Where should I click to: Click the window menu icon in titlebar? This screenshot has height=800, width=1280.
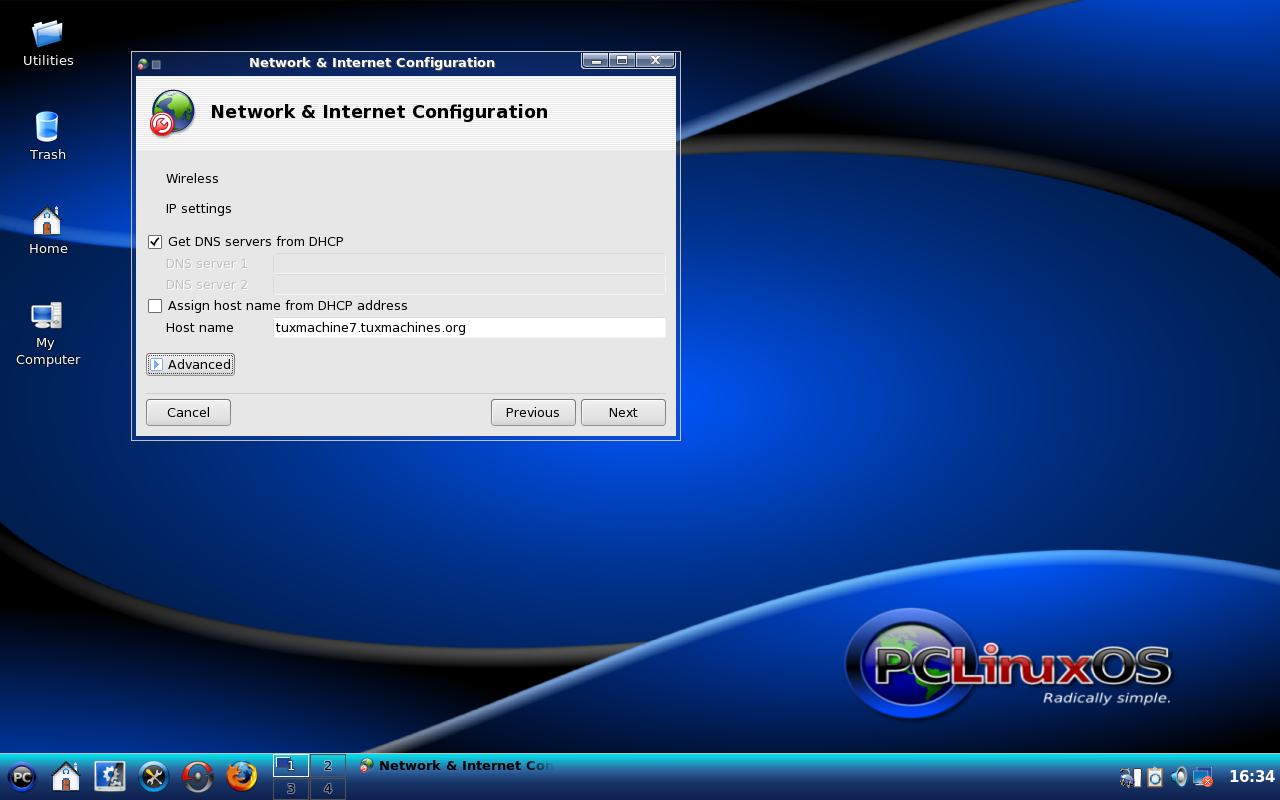pyautogui.click(x=143, y=64)
